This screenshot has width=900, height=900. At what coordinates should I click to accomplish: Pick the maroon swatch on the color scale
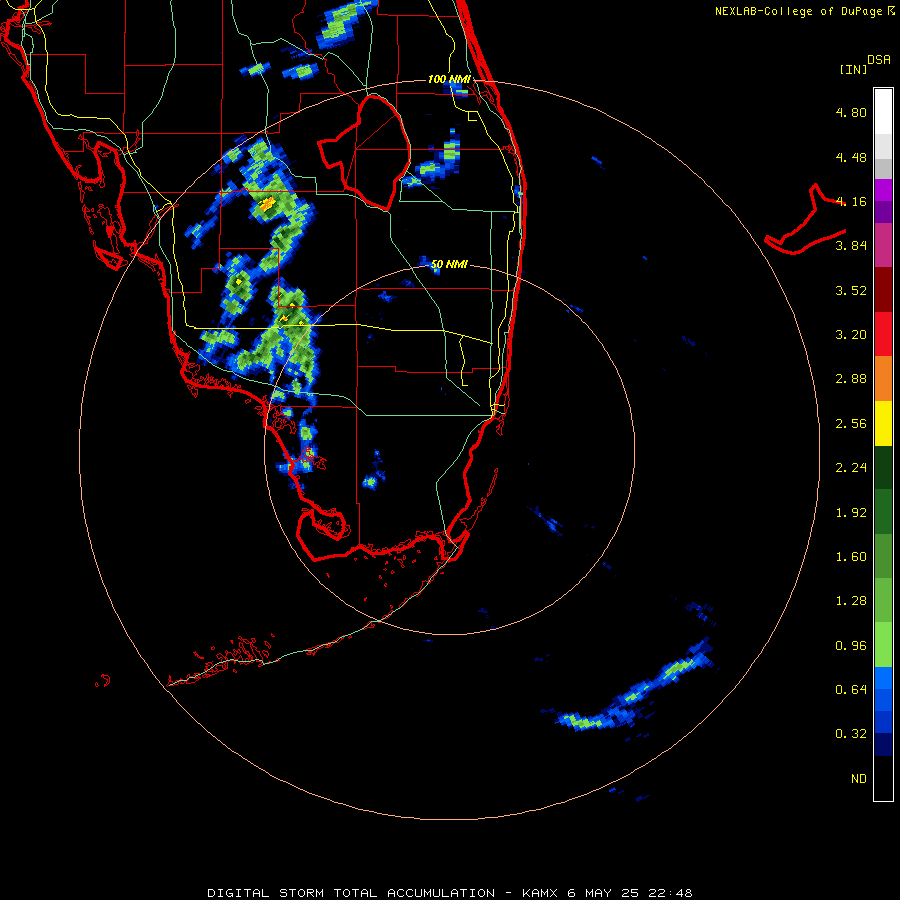(883, 290)
